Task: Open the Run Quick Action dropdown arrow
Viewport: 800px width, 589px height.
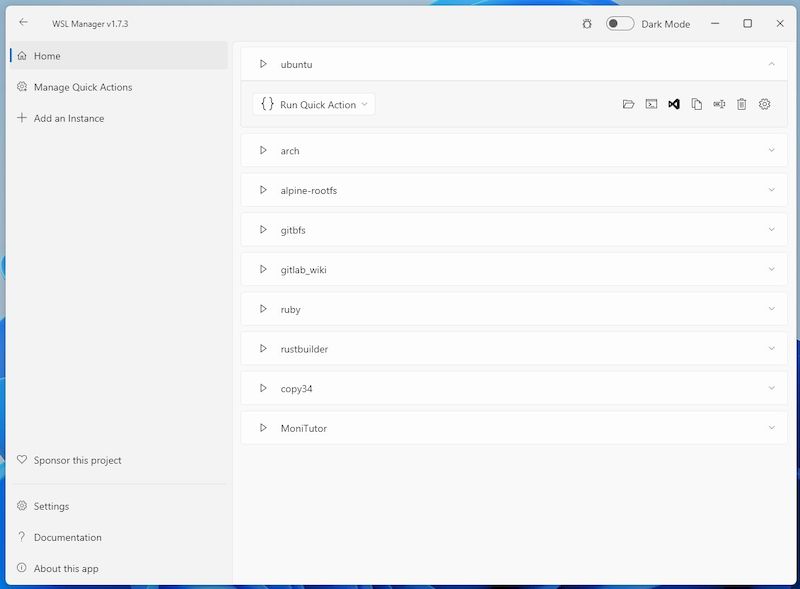Action: (x=365, y=103)
